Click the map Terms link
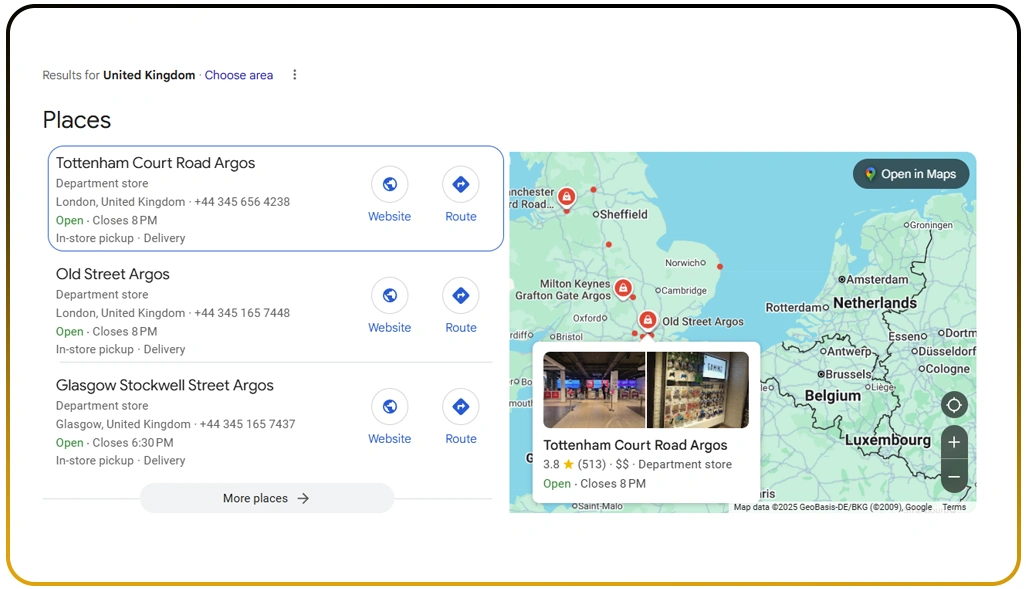Image resolution: width=1026 pixels, height=589 pixels. [x=954, y=507]
